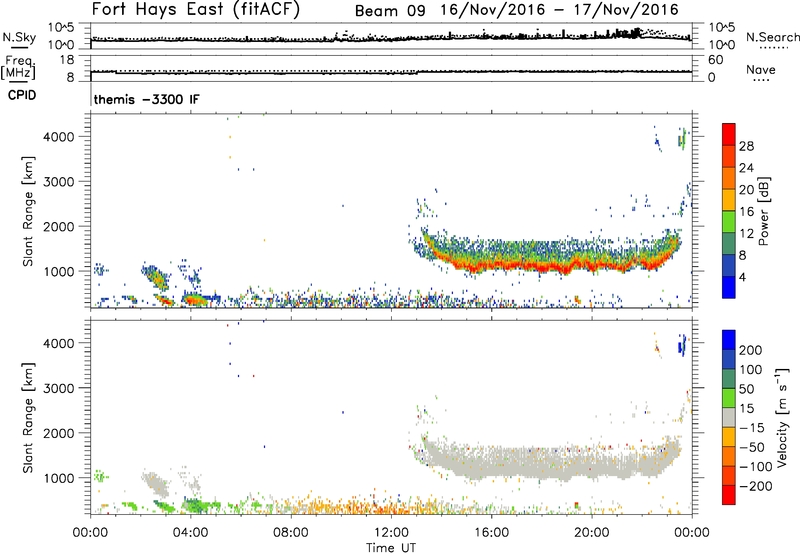800x554 pixels.
Task: Click the '12:00' time axis tick label
Action: point(391,533)
